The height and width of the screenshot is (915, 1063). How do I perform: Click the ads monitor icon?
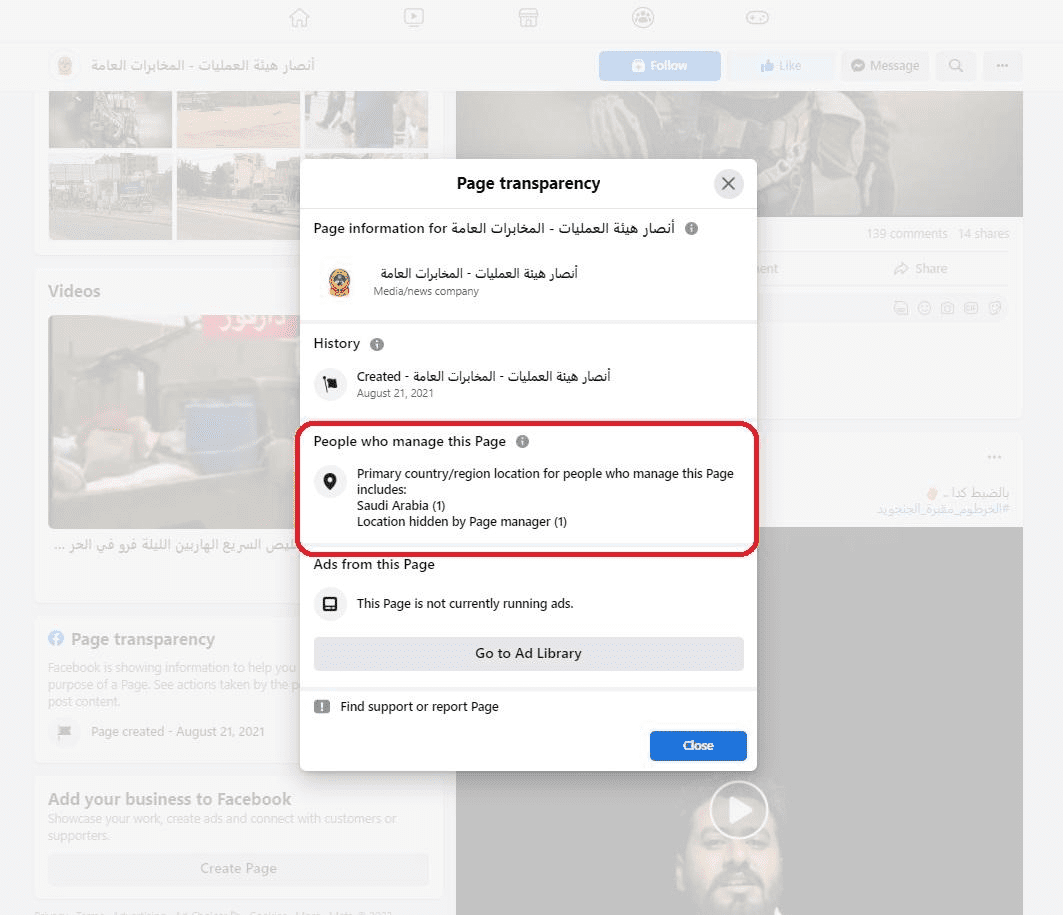tap(330, 604)
